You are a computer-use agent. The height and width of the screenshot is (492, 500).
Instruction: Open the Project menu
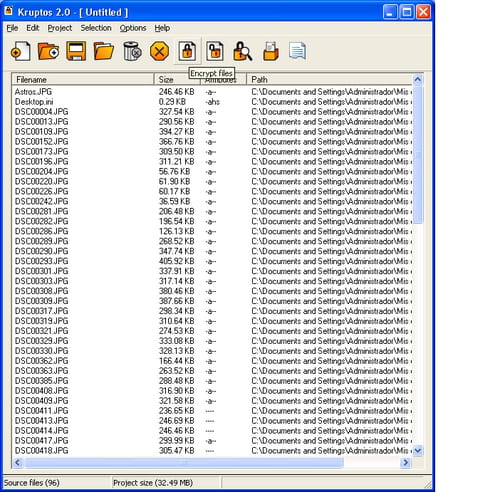coord(60,28)
